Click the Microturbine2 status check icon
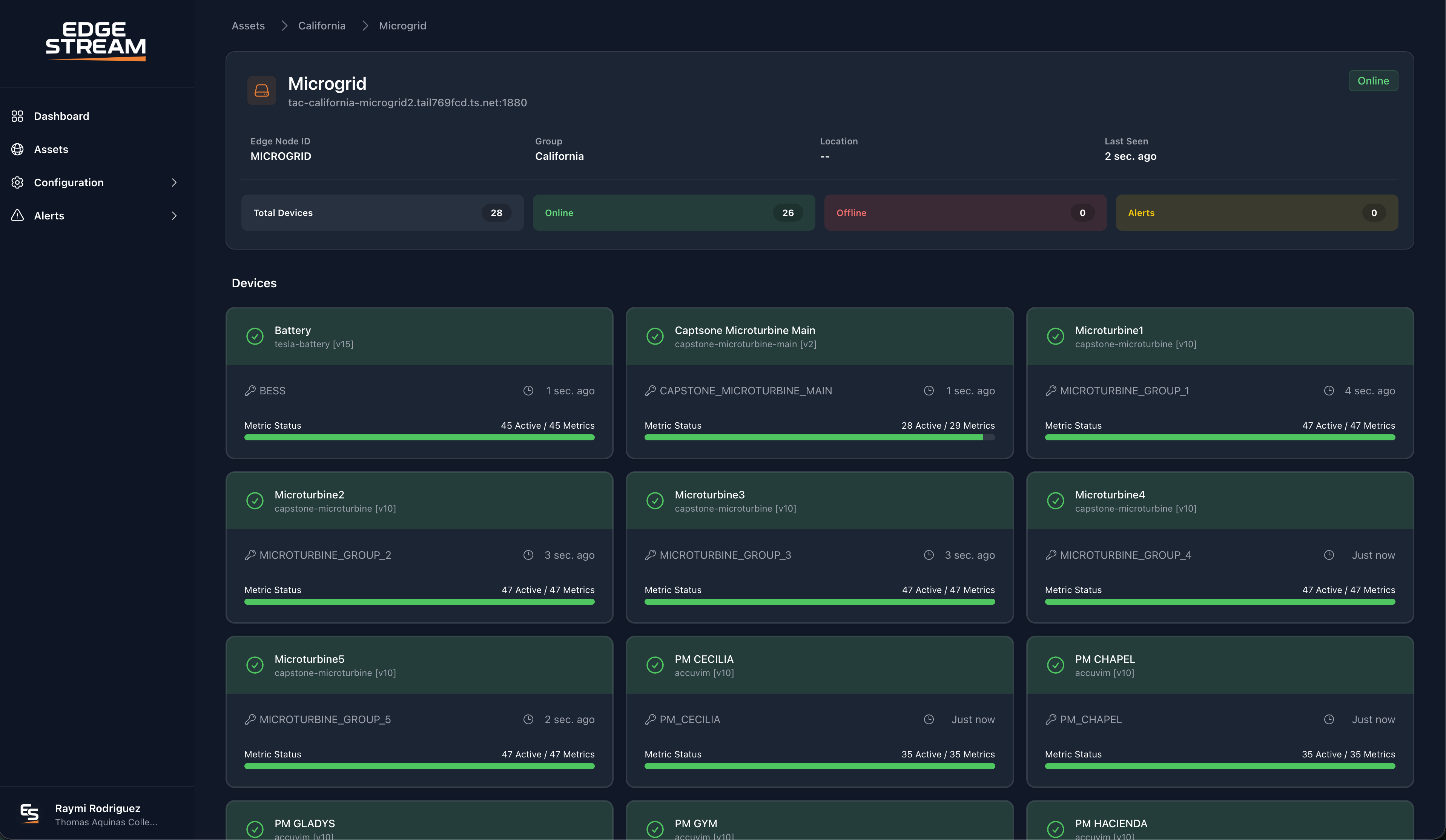 (x=255, y=500)
